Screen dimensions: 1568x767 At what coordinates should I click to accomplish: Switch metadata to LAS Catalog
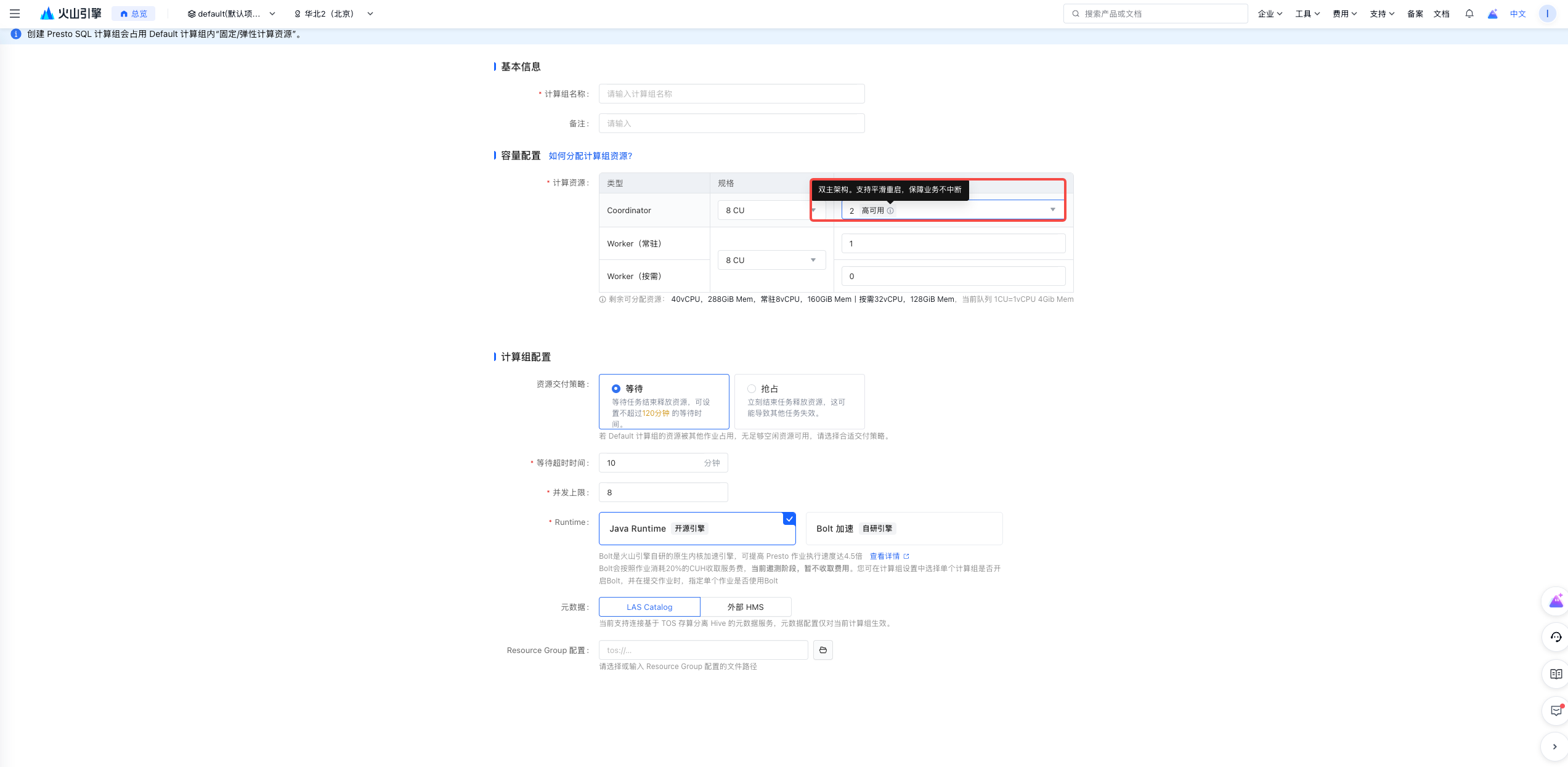pyautogui.click(x=649, y=607)
